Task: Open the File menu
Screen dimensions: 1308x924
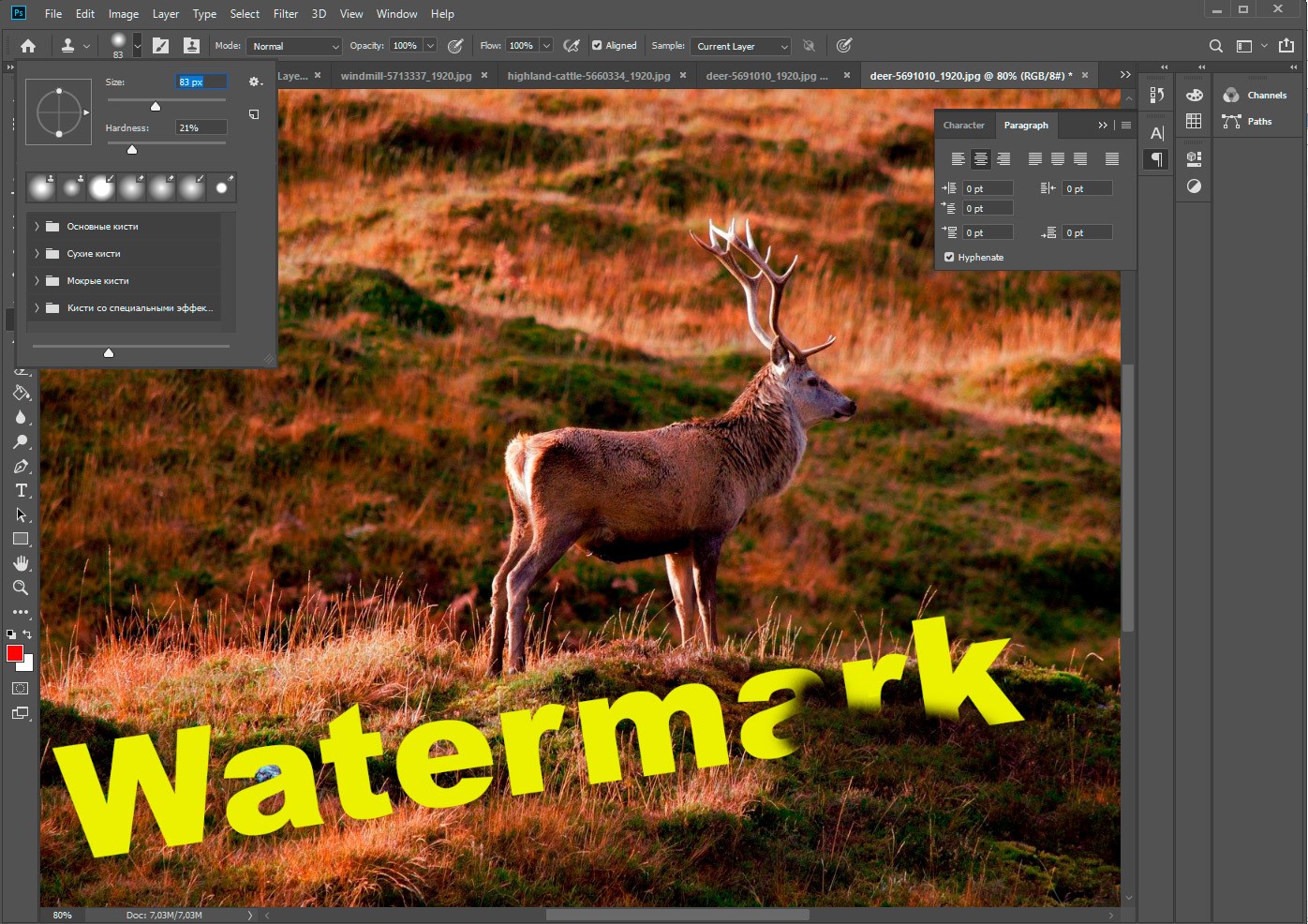Action: point(53,14)
